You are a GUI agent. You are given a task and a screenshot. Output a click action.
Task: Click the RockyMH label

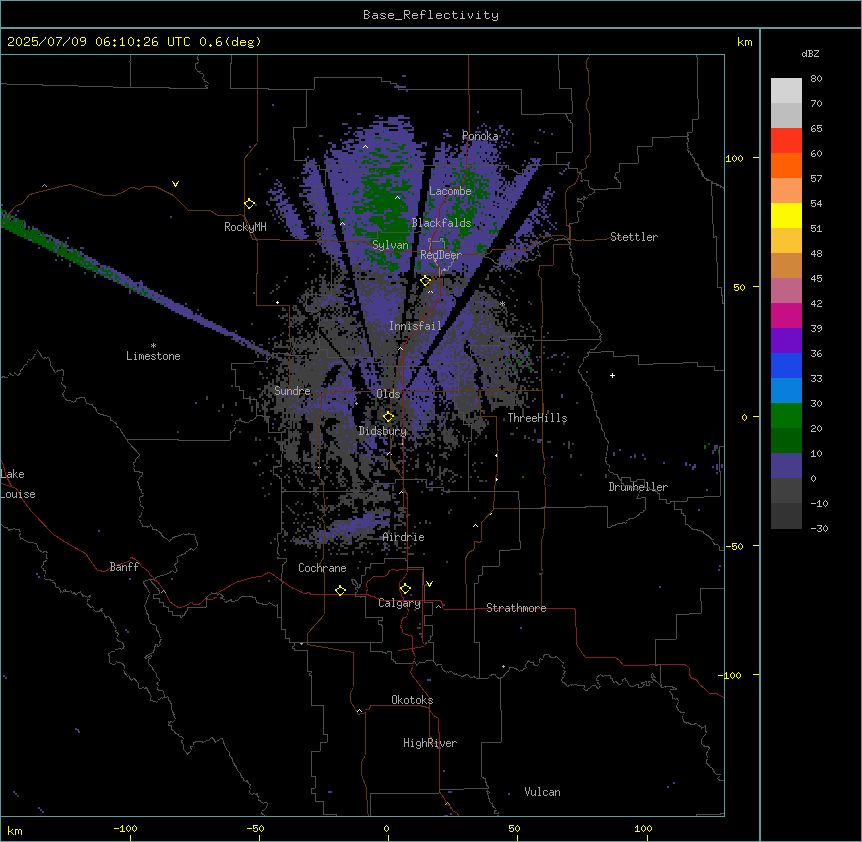(x=245, y=227)
